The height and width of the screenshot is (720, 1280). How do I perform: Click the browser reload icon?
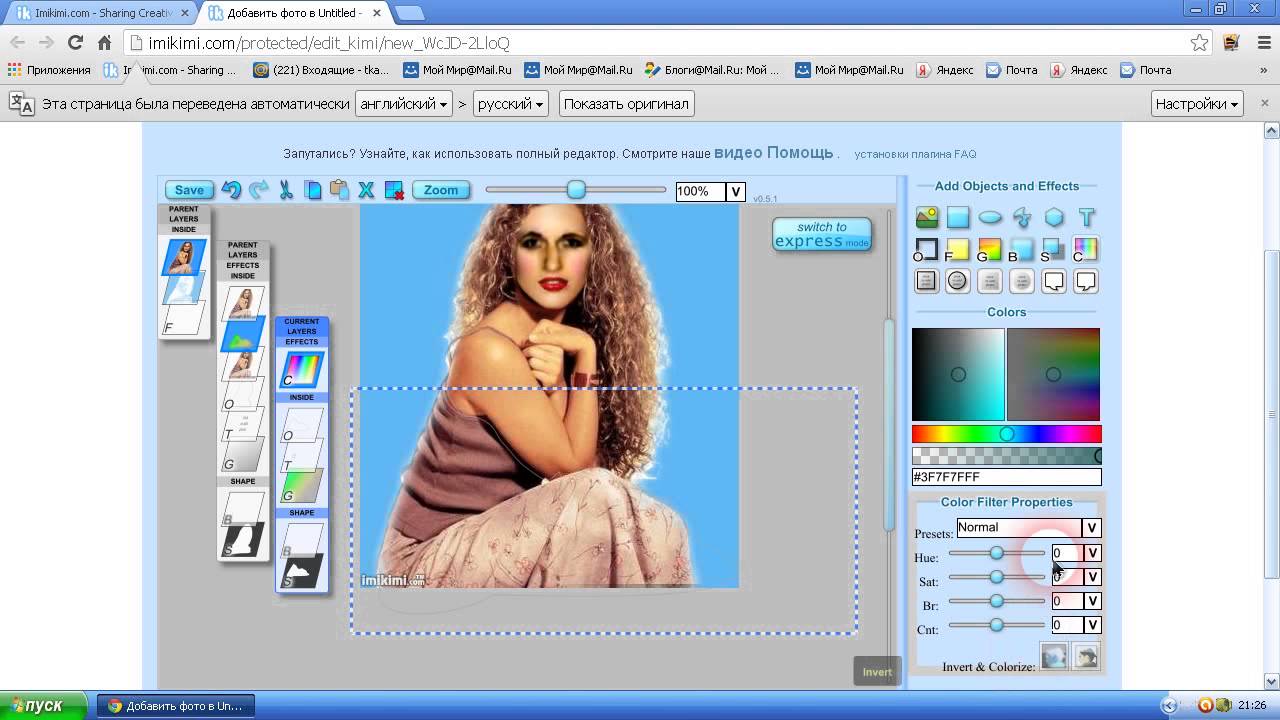pos(75,42)
